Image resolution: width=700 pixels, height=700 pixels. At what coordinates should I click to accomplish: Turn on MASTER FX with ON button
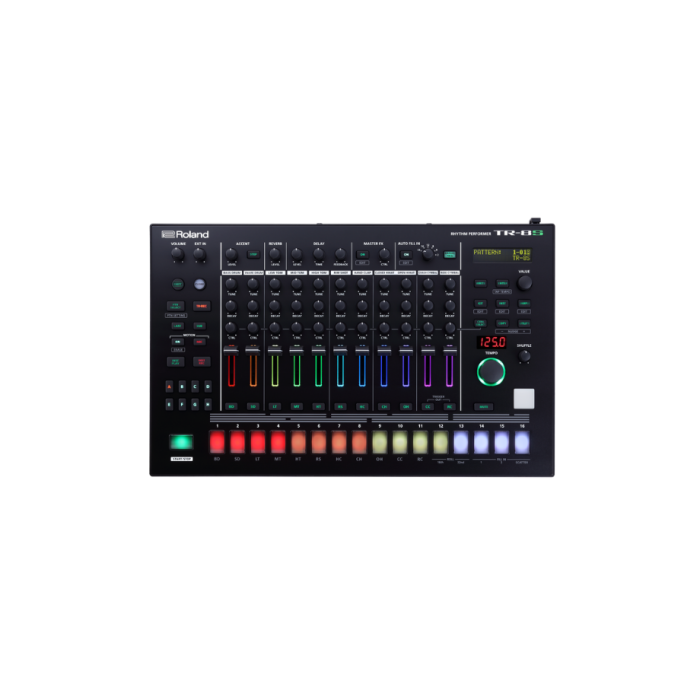pyautogui.click(x=362, y=254)
